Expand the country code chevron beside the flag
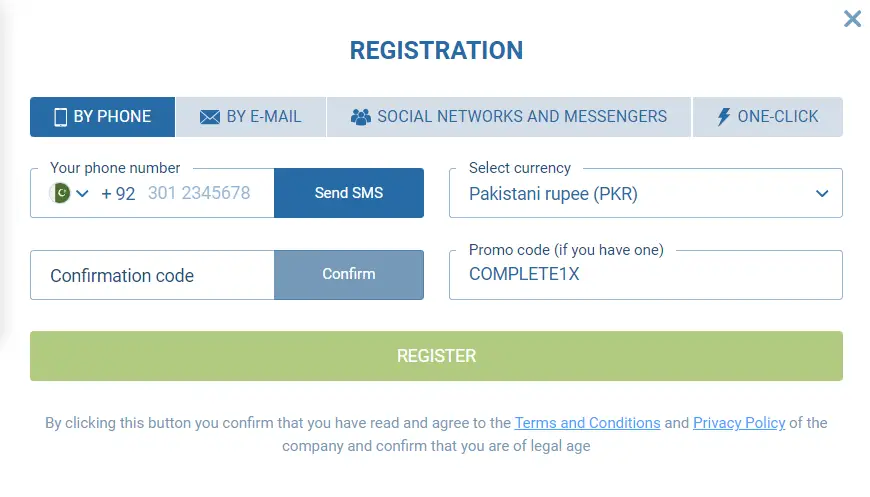870x497 pixels. (82, 193)
